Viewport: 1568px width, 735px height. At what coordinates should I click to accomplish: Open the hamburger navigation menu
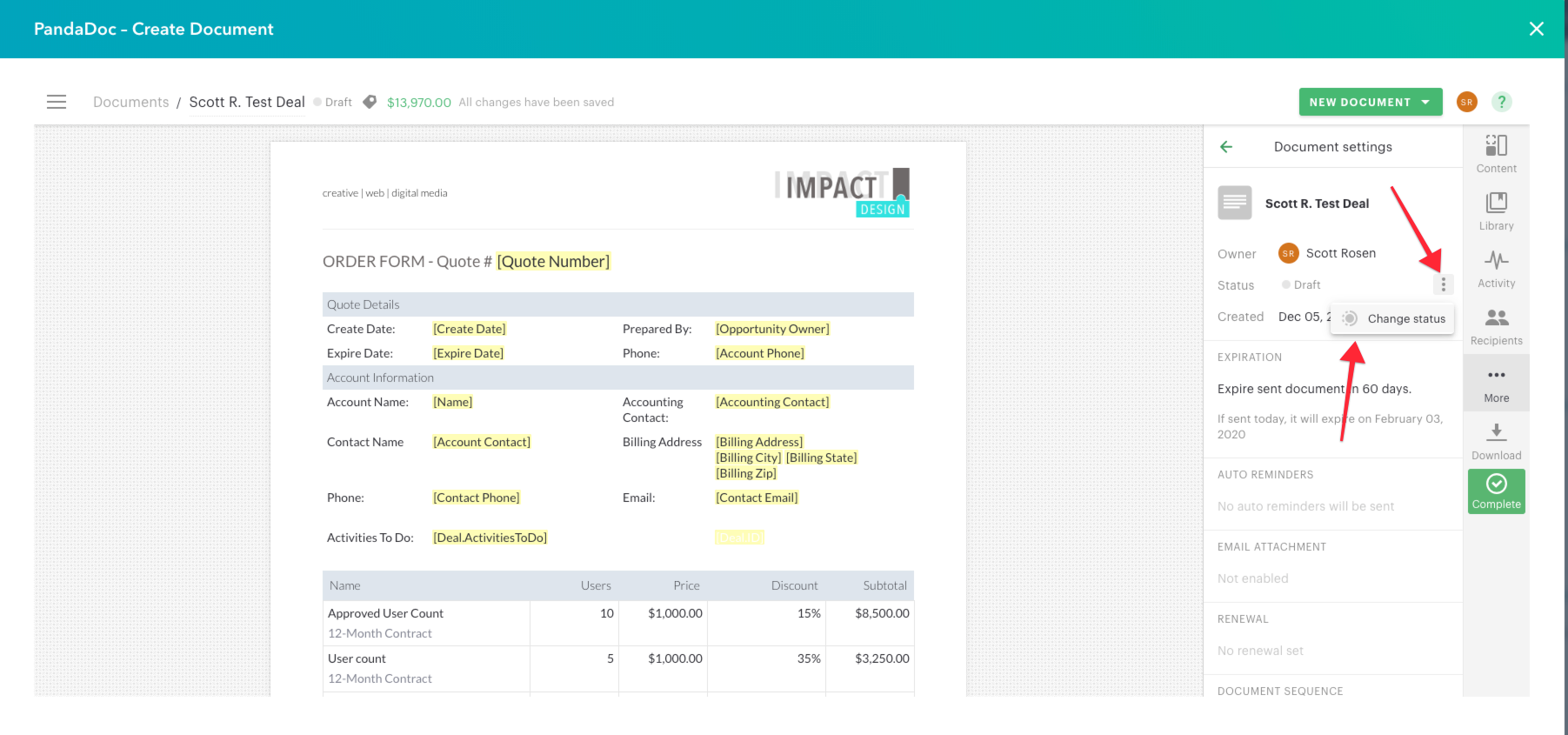(57, 102)
